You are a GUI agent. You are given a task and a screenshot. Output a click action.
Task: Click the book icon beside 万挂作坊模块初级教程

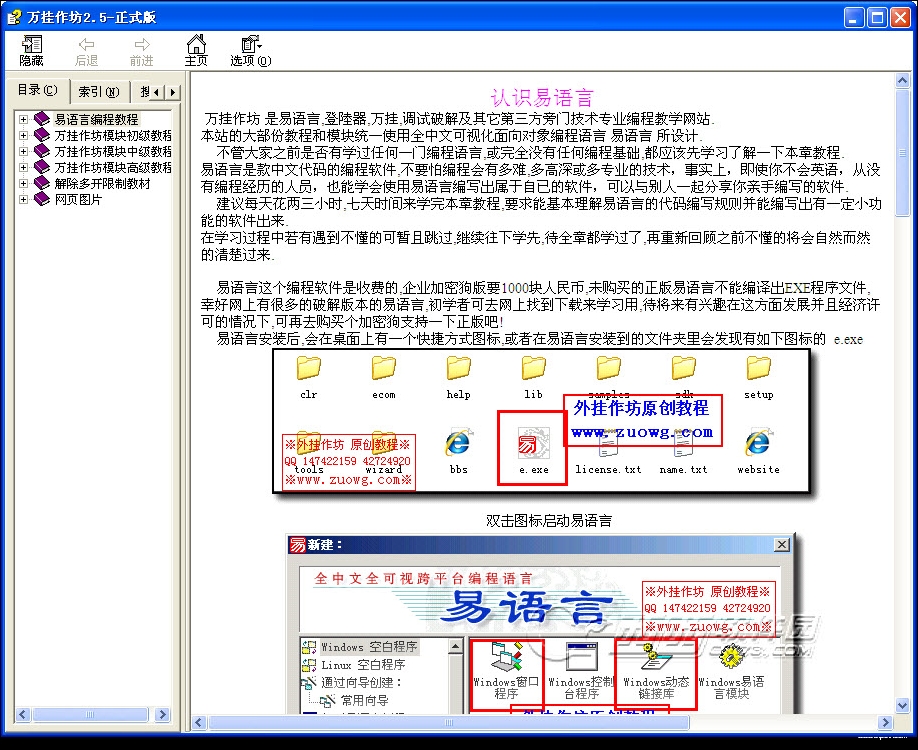pos(42,135)
